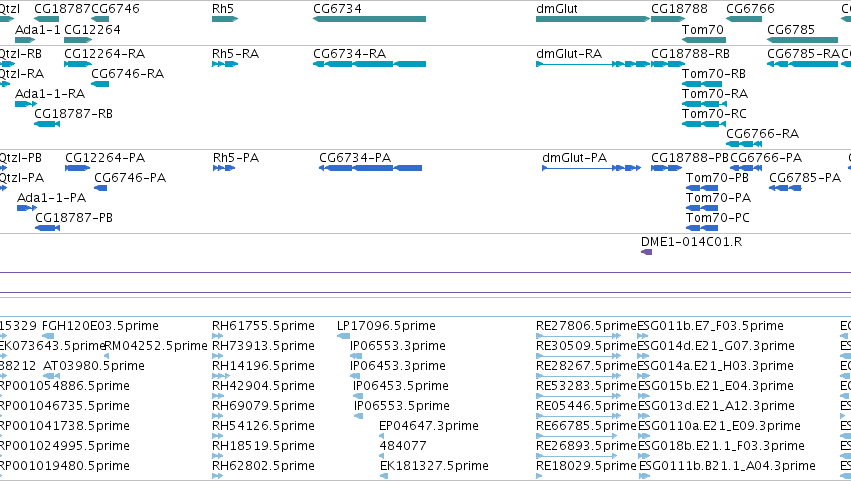This screenshot has height=481, width=851.
Task: Select the LP17096.5prime EST label
Action: (386, 326)
